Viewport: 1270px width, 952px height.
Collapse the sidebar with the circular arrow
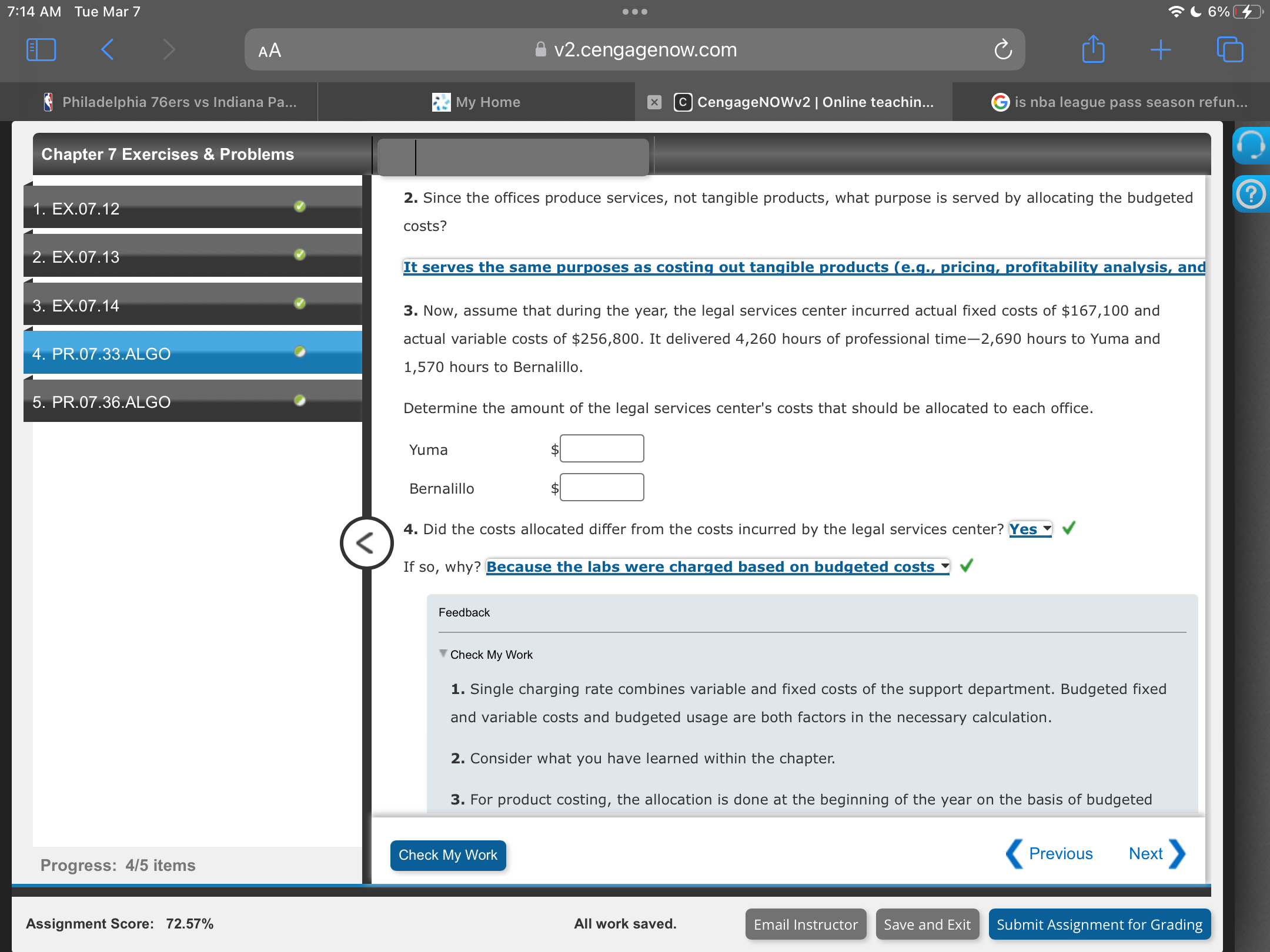coord(366,542)
